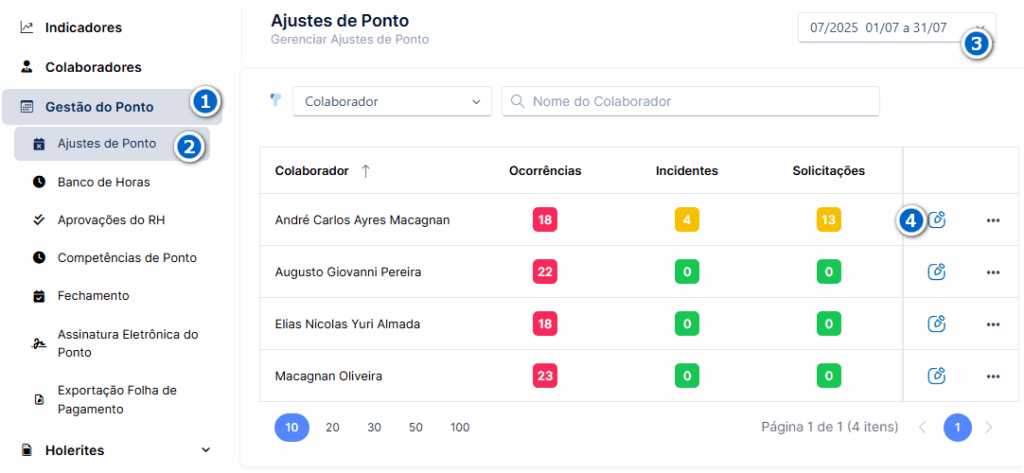Sort by Colaborador column arrow
The width and height of the screenshot is (1024, 473).
(x=366, y=171)
